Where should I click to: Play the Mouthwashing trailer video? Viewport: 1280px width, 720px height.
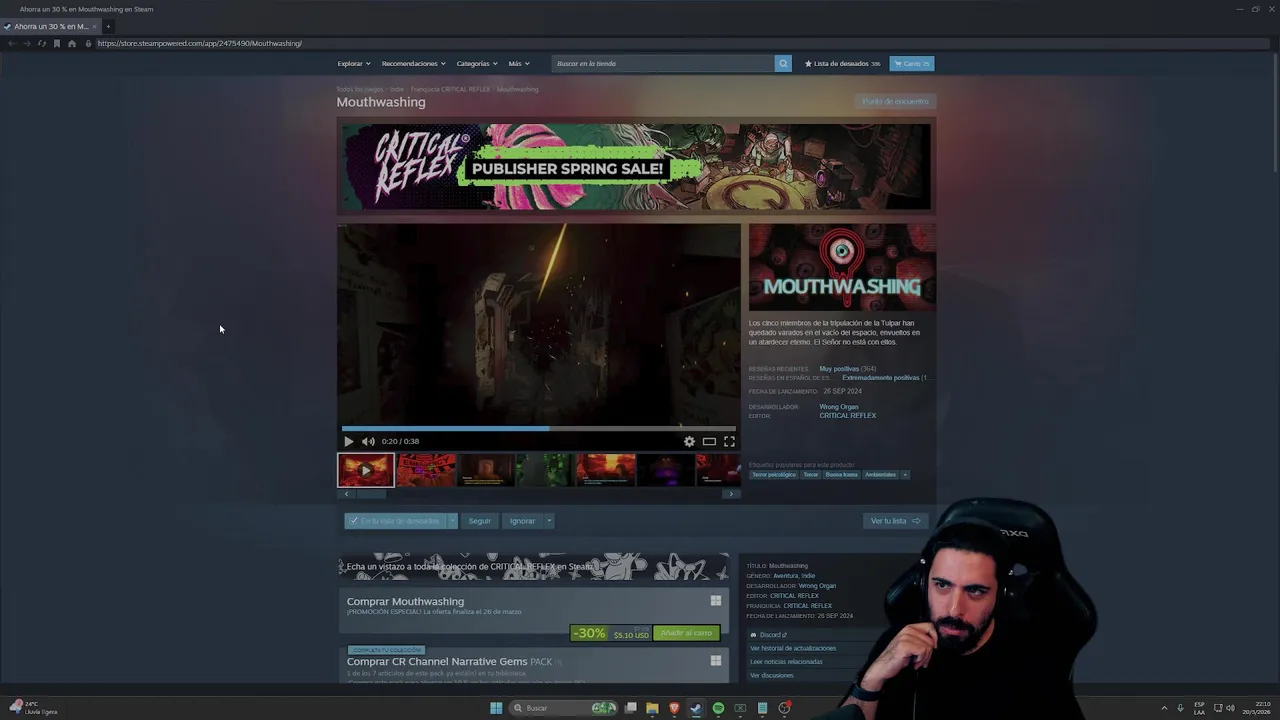tap(348, 441)
